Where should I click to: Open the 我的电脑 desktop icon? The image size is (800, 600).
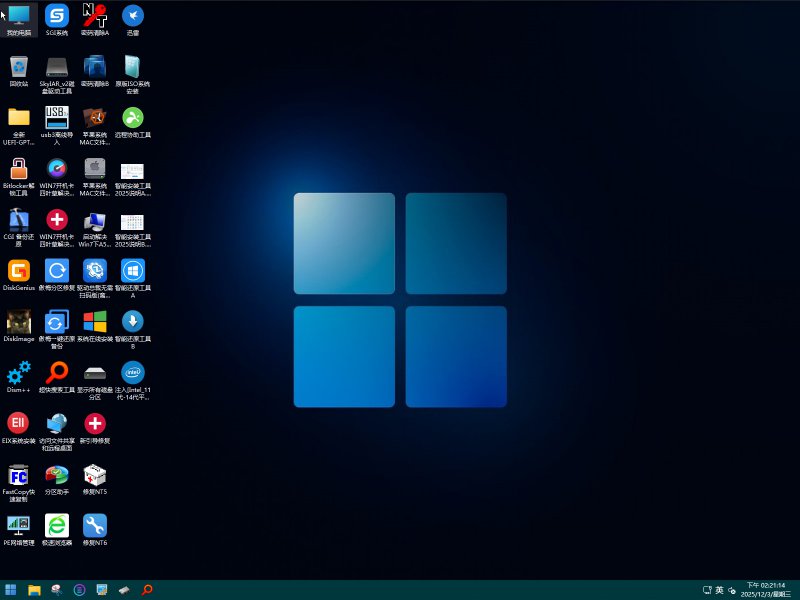click(x=19, y=19)
